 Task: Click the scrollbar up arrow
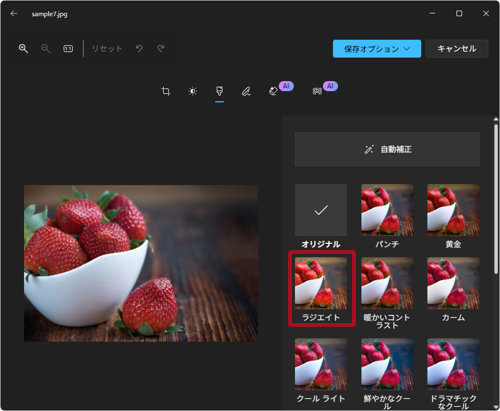click(496, 119)
